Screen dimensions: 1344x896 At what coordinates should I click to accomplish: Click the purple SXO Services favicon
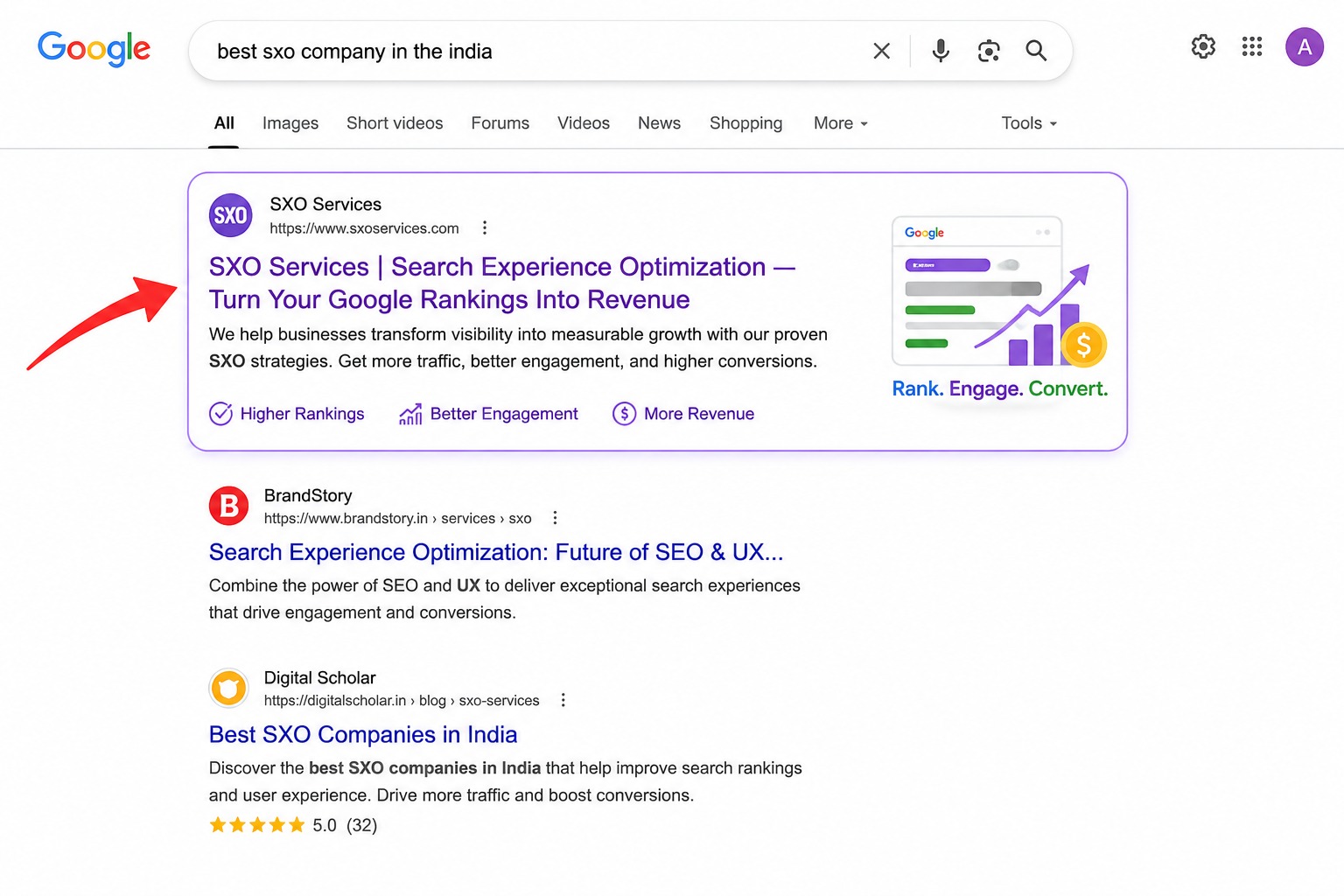pyautogui.click(x=230, y=215)
